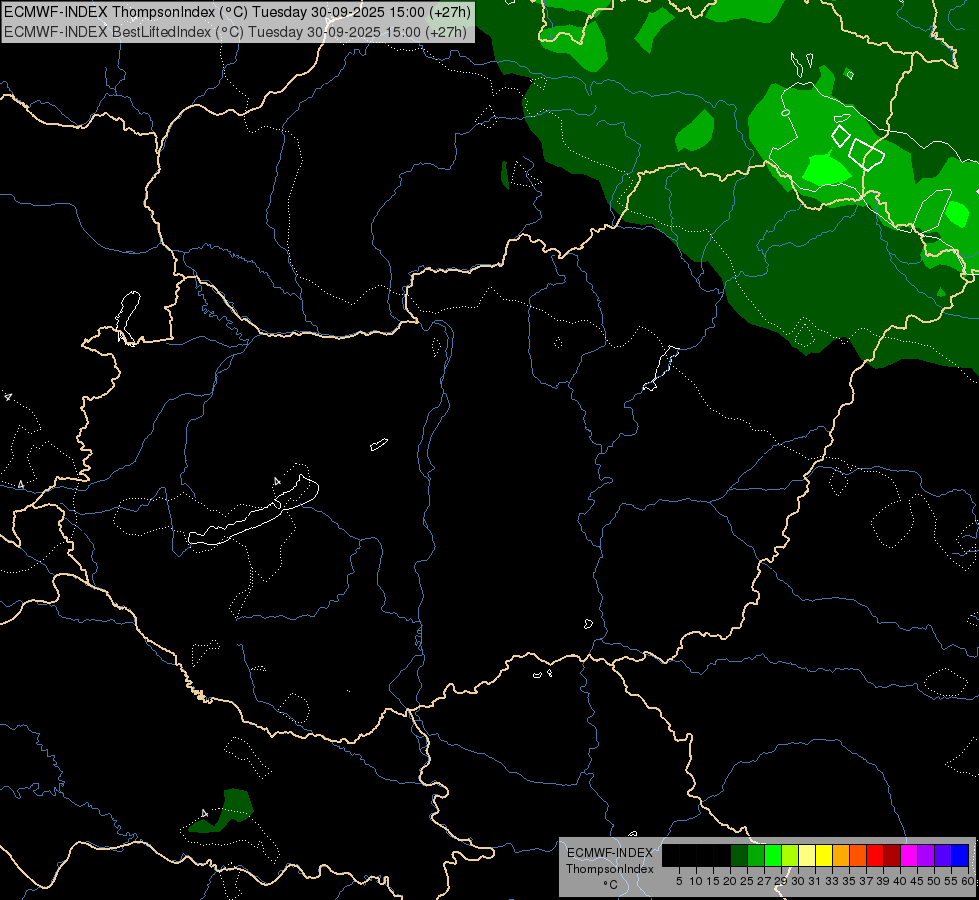Select the orange-red 35-37 legend swatch
Image resolution: width=979 pixels, height=900 pixels.
[858, 855]
